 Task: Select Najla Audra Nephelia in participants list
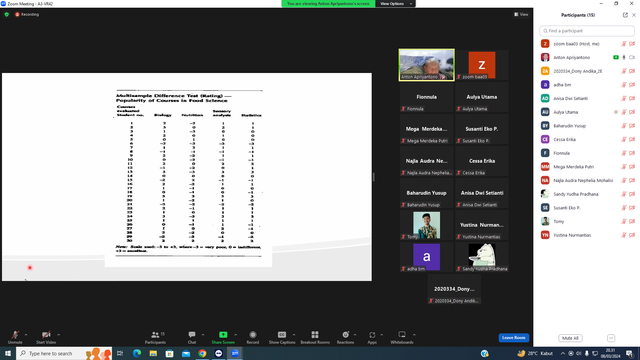[x=587, y=180]
